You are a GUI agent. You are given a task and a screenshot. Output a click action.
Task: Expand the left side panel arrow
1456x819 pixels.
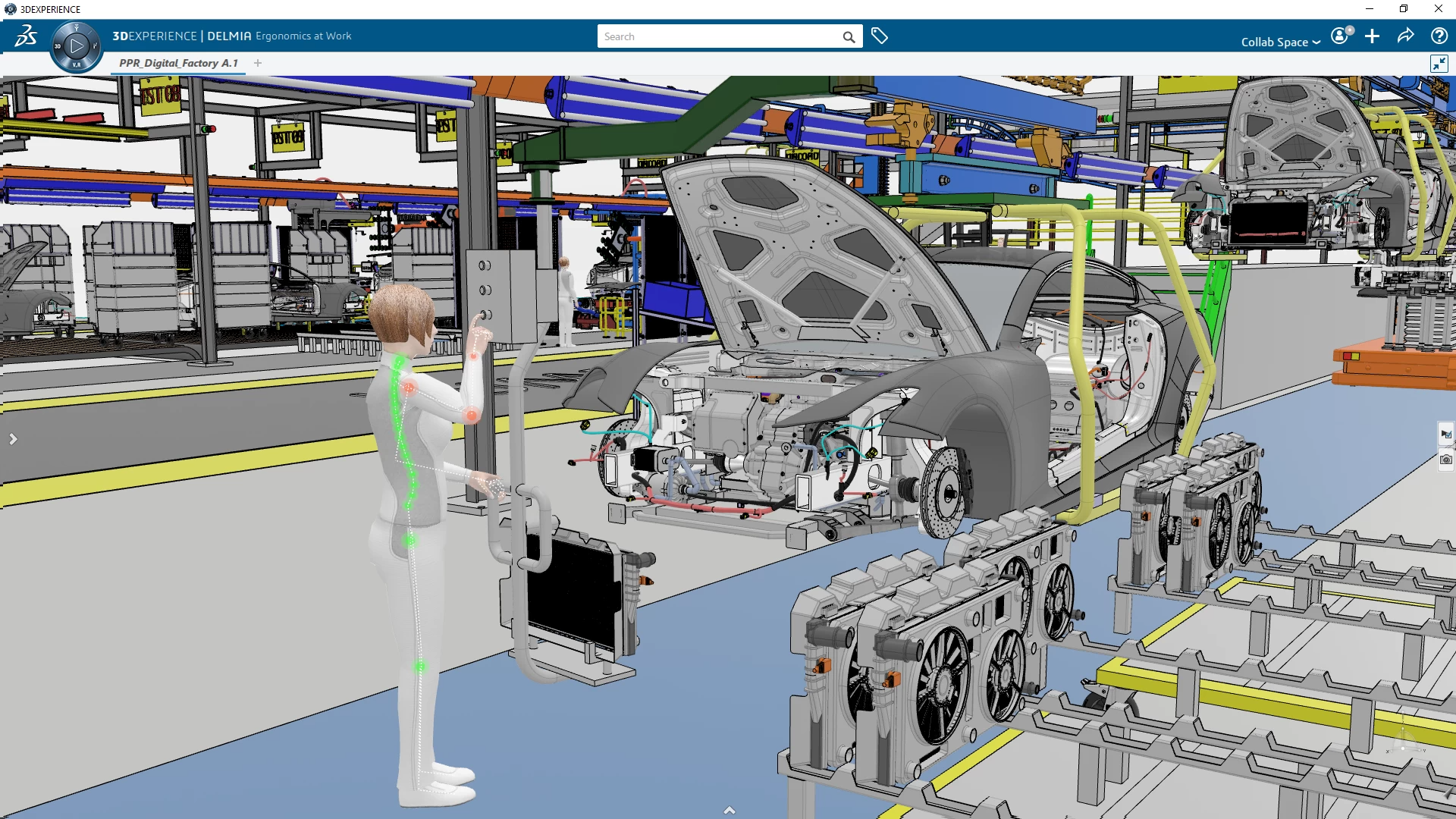(x=13, y=439)
